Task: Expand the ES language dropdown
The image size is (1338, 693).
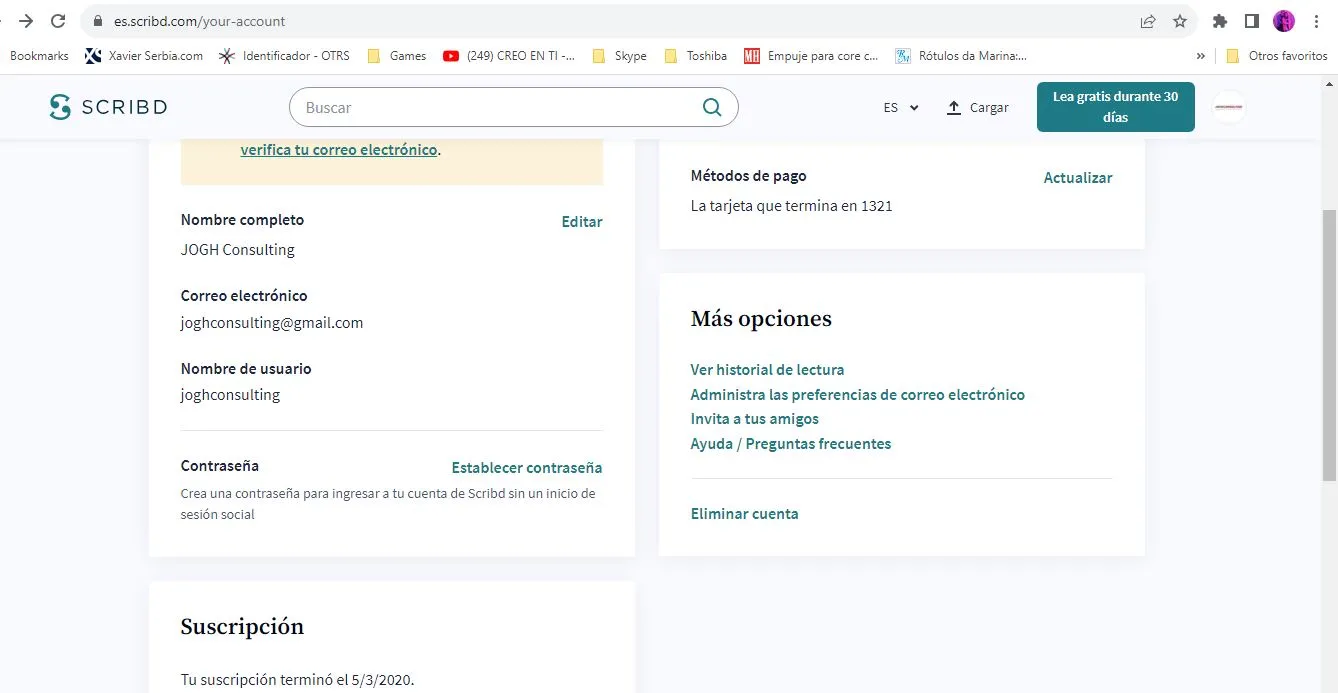Action: coord(900,107)
